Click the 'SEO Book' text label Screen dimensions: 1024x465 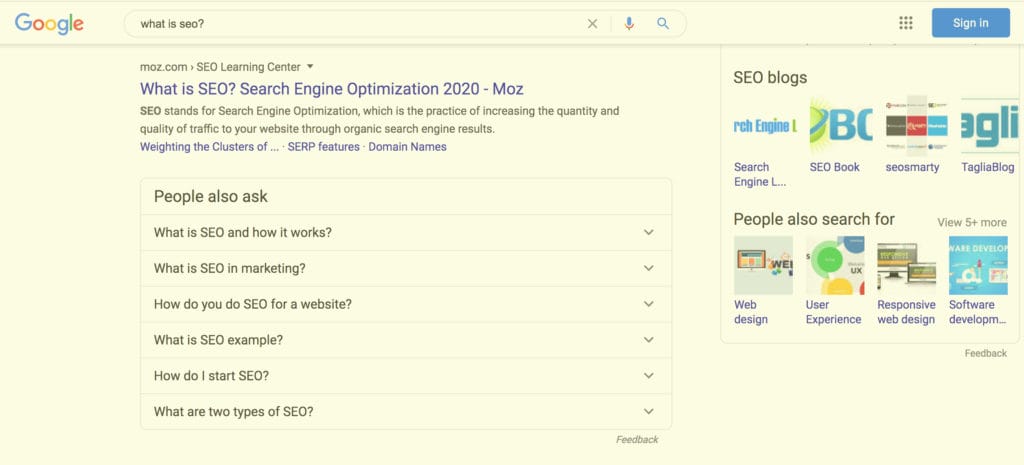pyautogui.click(x=835, y=167)
